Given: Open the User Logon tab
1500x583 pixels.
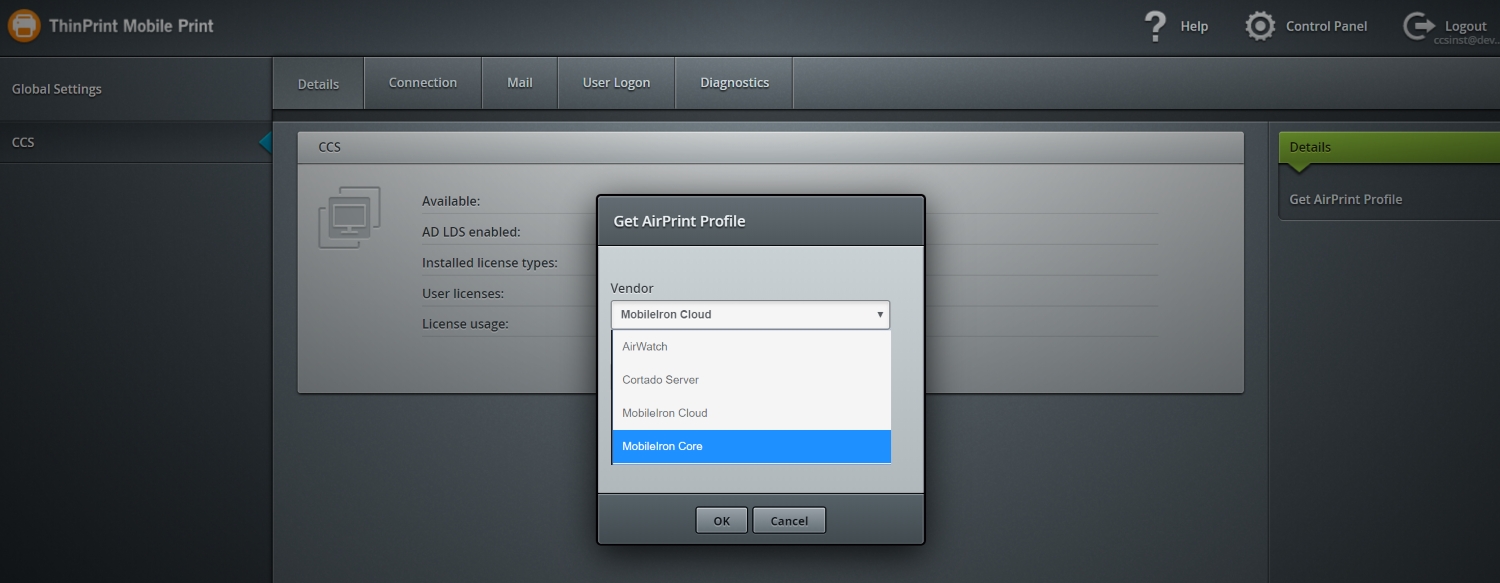Looking at the screenshot, I should click(x=616, y=83).
